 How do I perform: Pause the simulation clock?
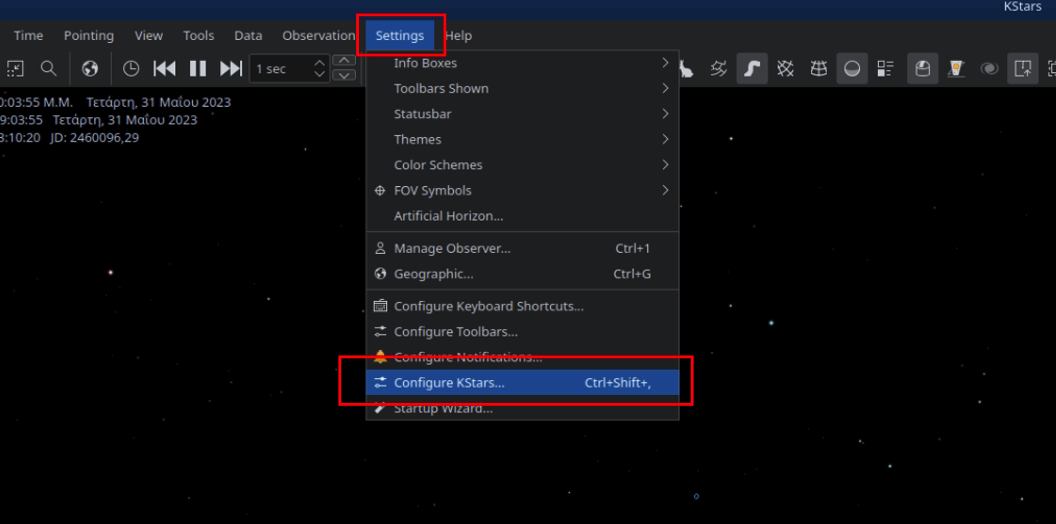click(198, 69)
